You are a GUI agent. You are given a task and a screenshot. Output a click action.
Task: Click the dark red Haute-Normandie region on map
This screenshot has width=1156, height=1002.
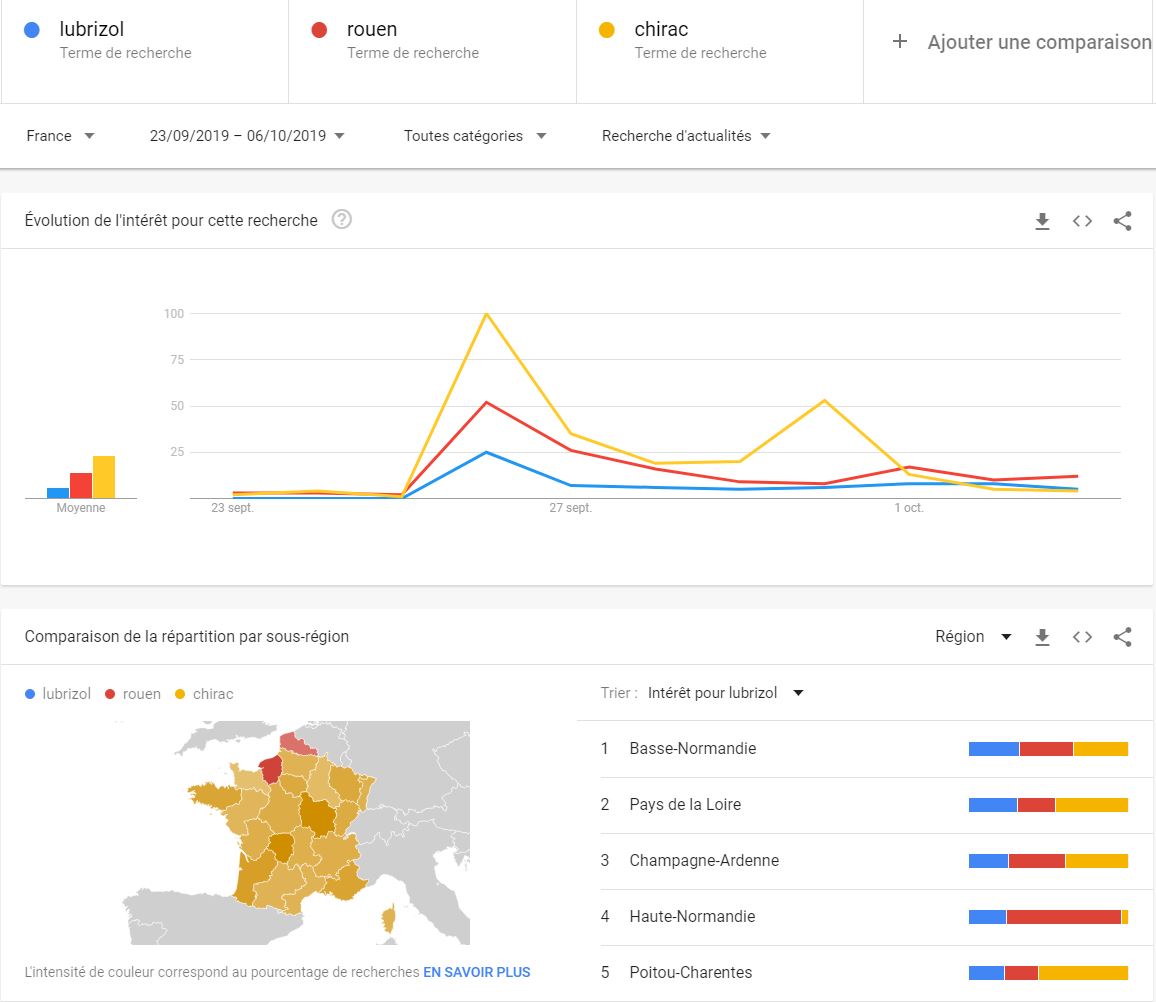coord(270,769)
